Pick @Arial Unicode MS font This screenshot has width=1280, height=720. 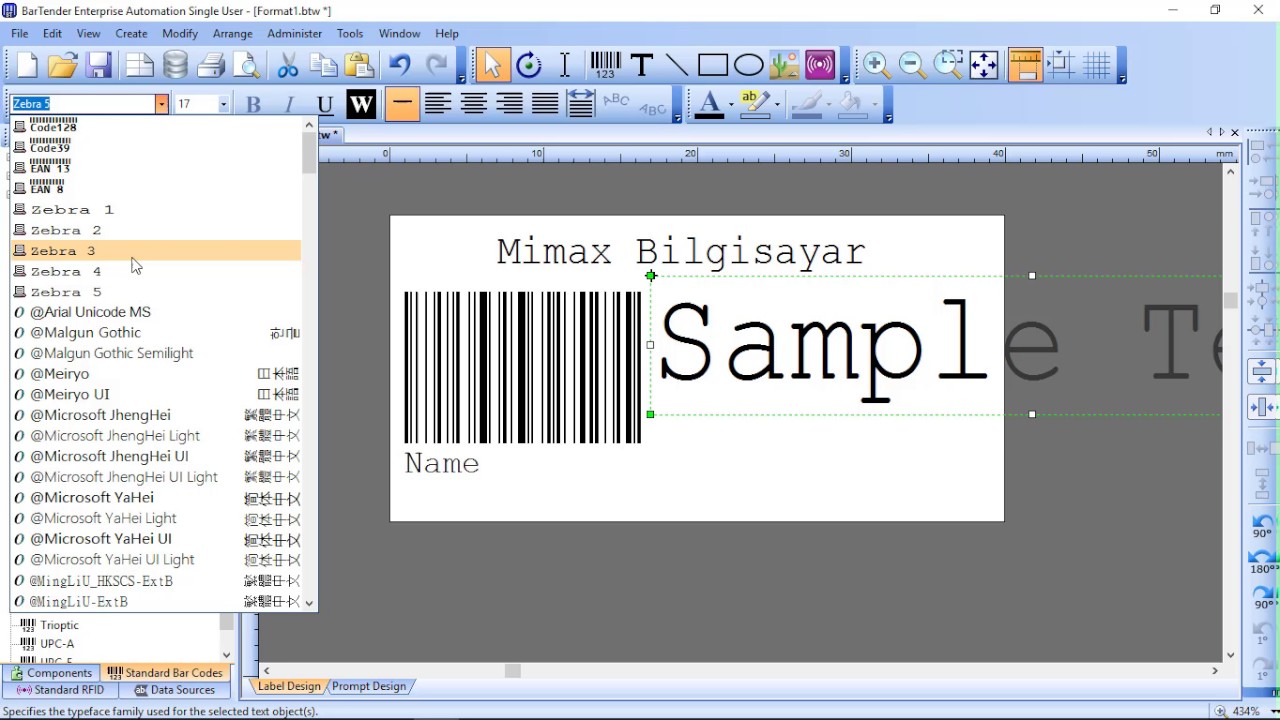click(x=156, y=312)
